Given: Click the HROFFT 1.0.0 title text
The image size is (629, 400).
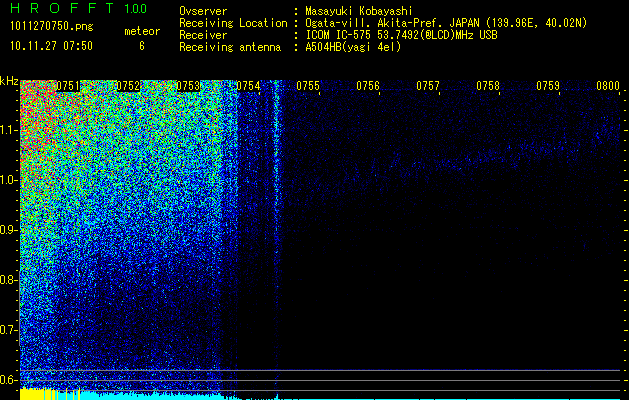Looking at the screenshot, I should (79, 8).
